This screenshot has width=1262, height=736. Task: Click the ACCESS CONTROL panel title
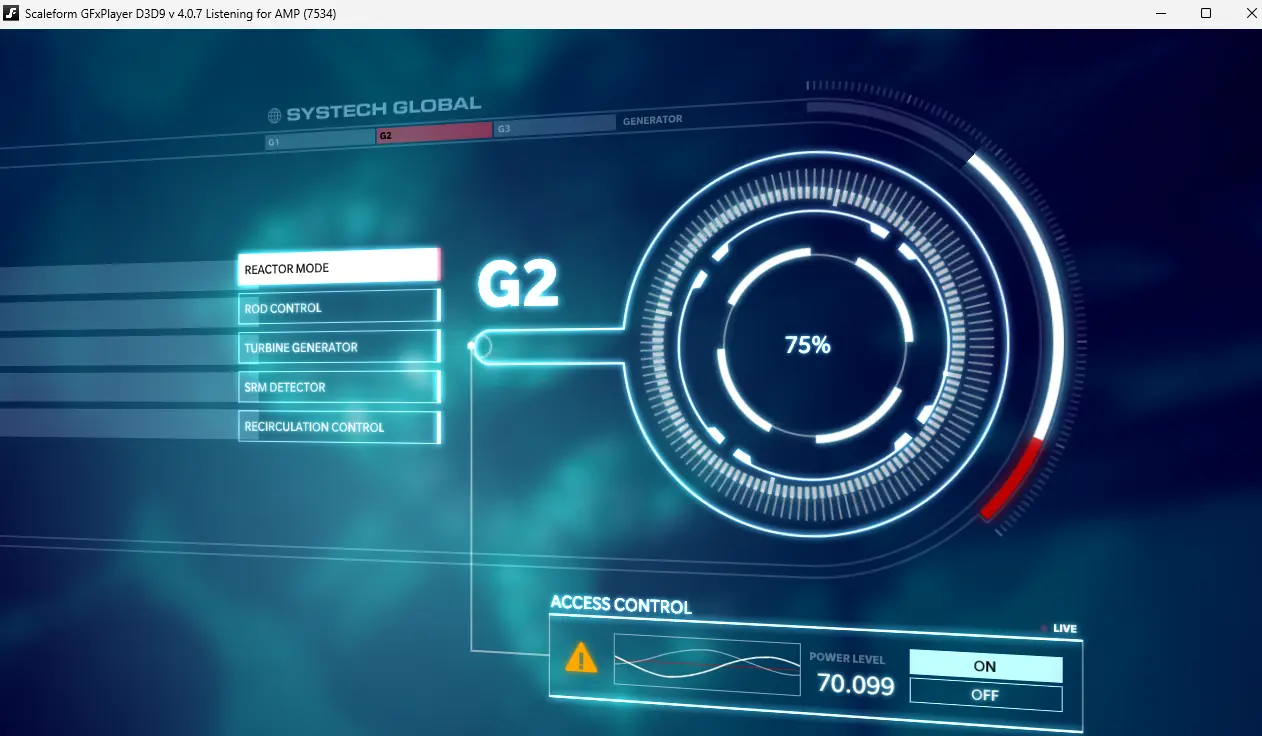[620, 604]
